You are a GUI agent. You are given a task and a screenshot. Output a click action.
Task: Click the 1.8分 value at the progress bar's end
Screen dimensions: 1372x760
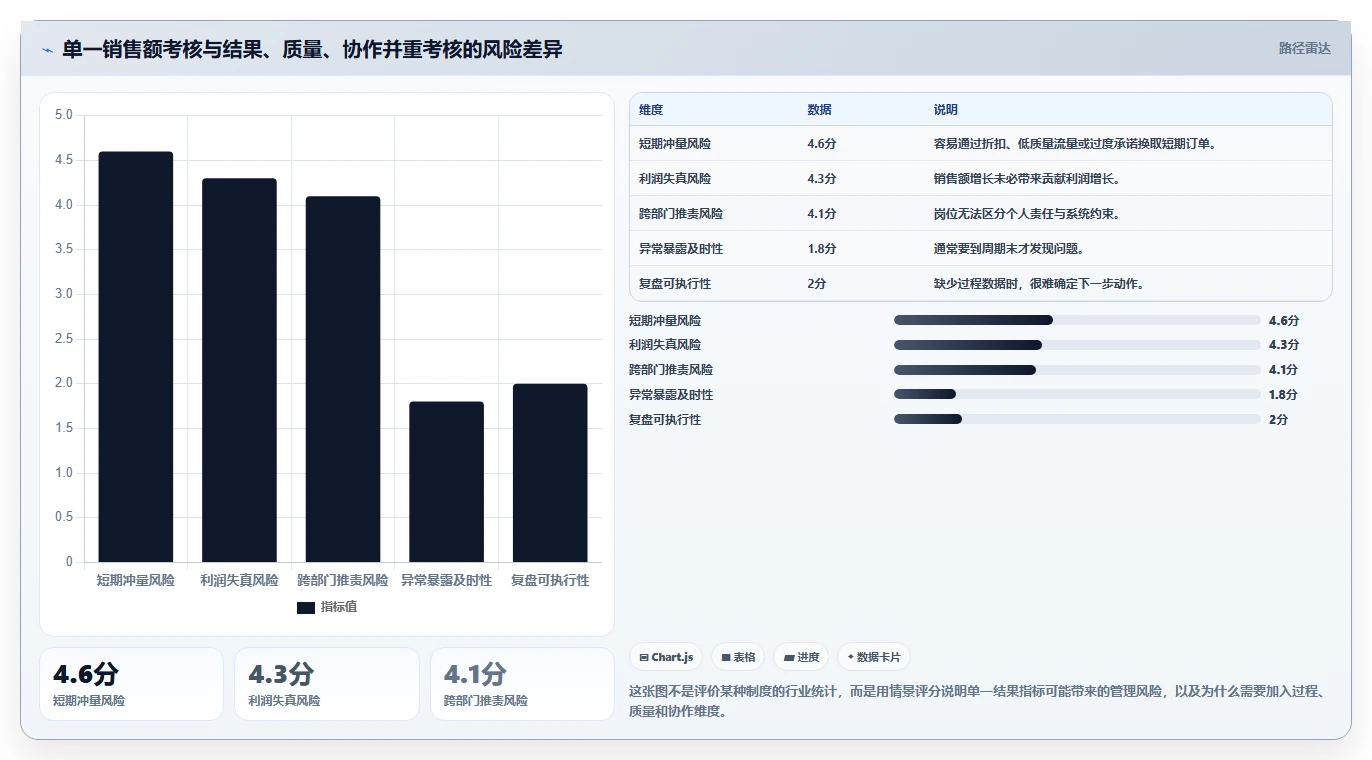pos(1284,395)
